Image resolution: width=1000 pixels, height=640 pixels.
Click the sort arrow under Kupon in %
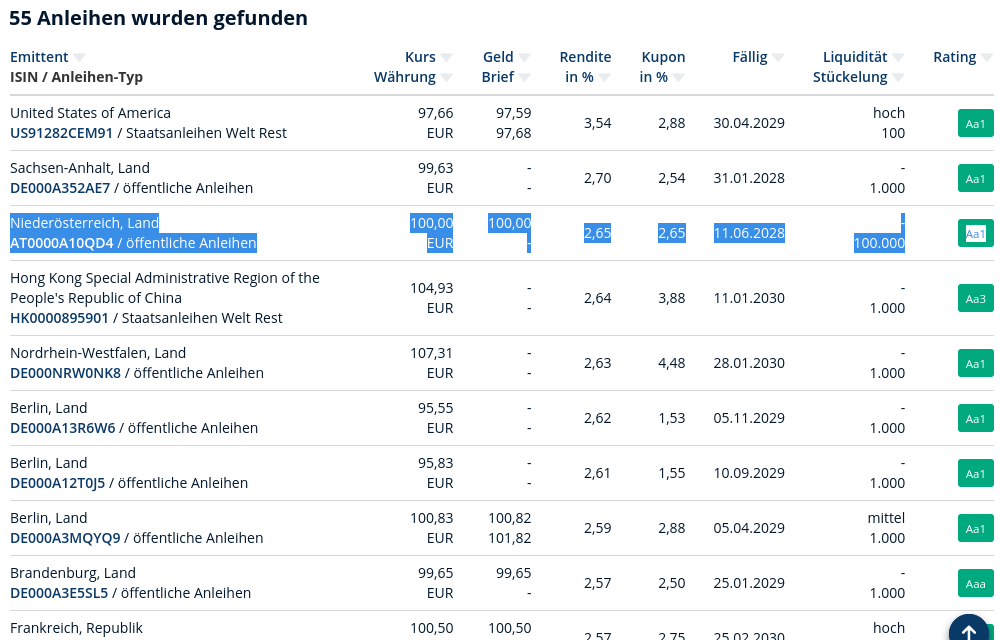679,78
